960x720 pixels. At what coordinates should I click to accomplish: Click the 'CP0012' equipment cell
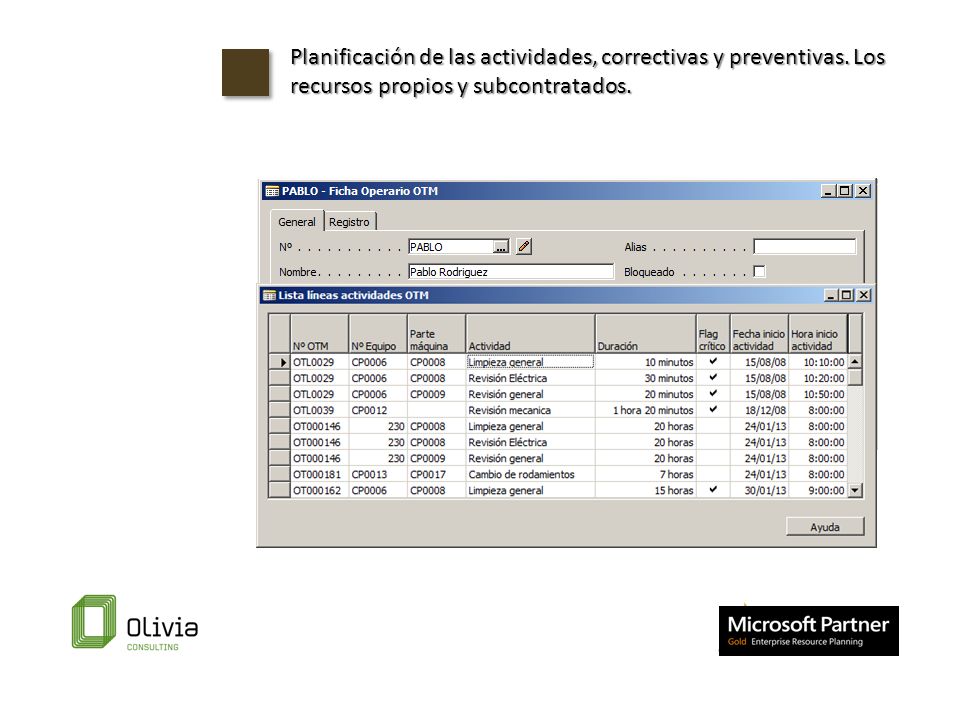tap(378, 410)
